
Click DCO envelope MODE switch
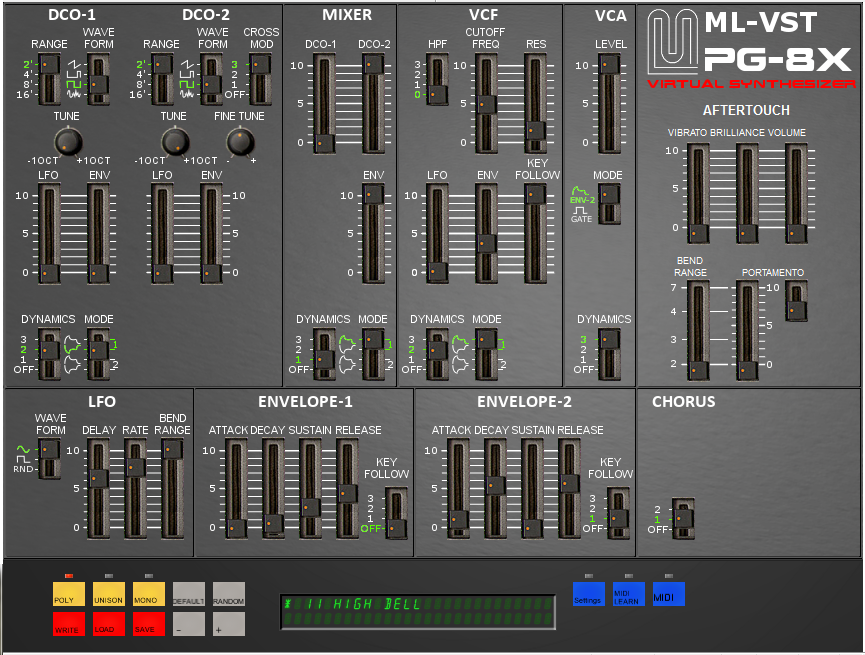(98, 354)
